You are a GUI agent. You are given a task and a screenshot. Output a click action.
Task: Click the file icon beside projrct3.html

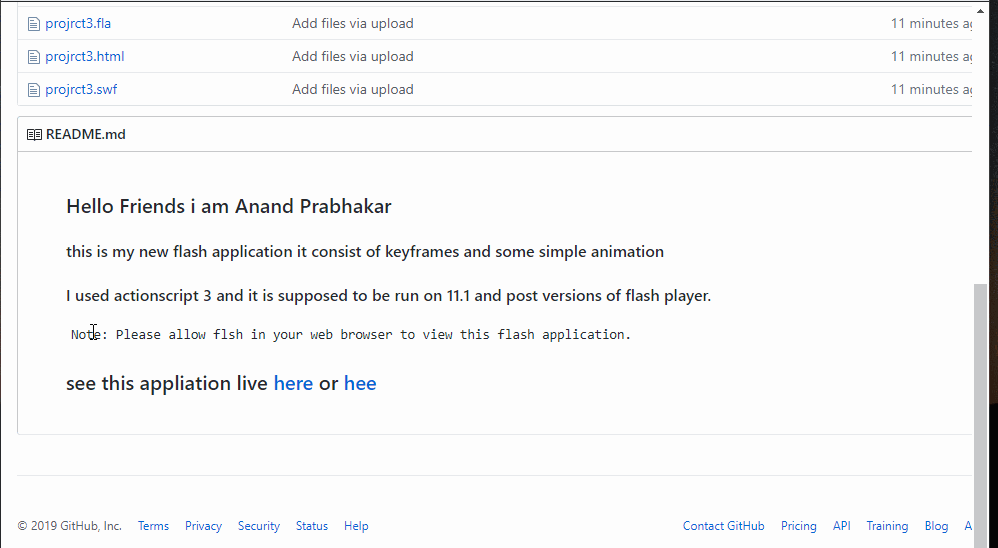coord(33,56)
